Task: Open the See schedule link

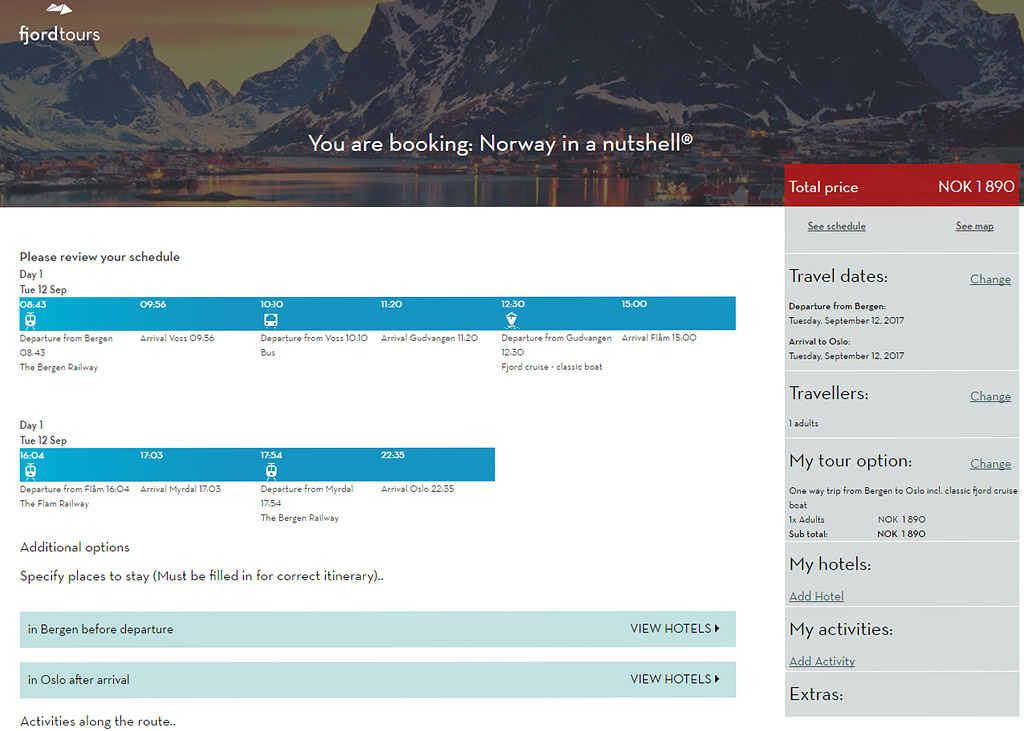Action: pyautogui.click(x=837, y=226)
